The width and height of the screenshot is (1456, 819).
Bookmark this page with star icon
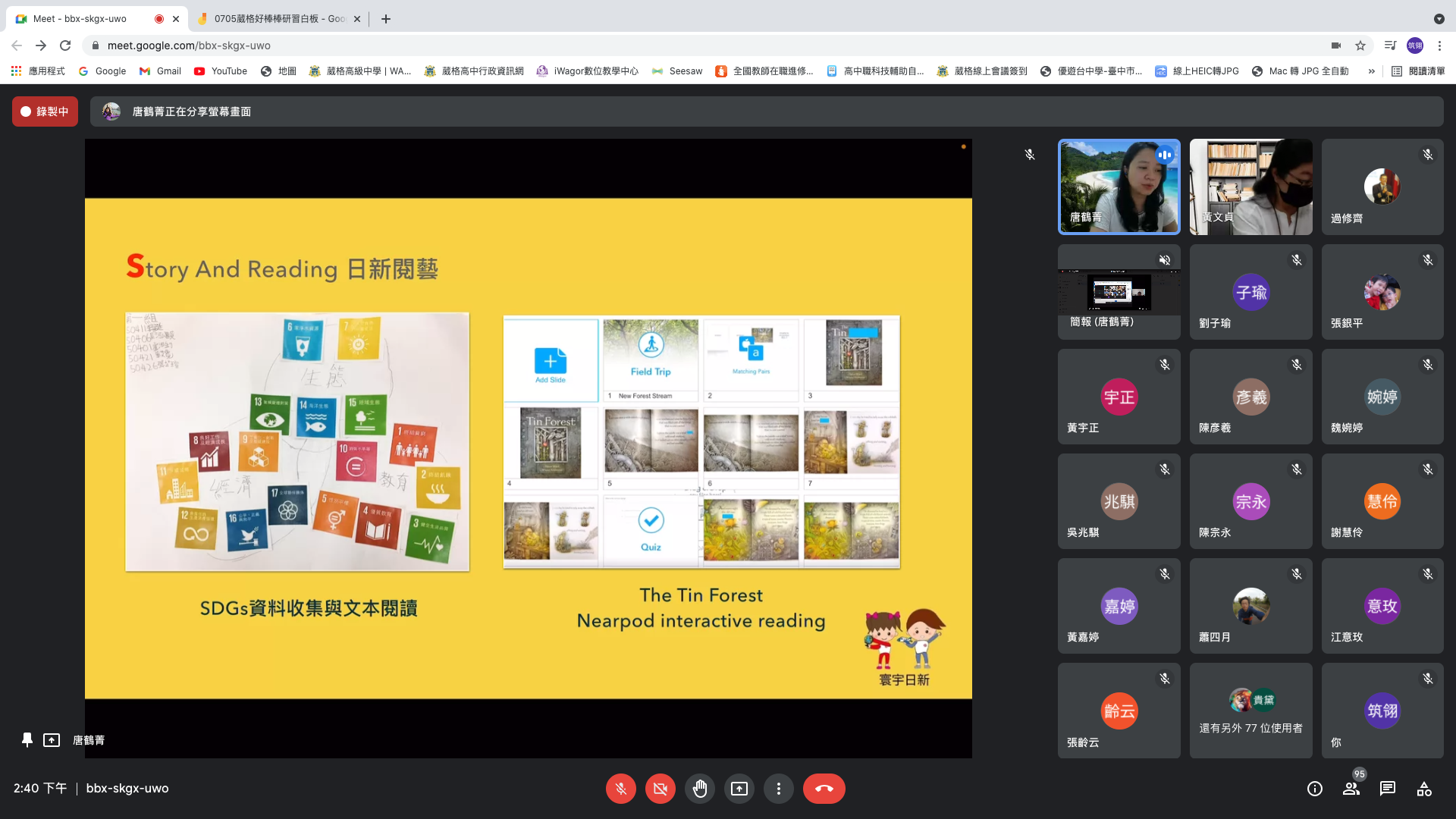tap(1360, 45)
